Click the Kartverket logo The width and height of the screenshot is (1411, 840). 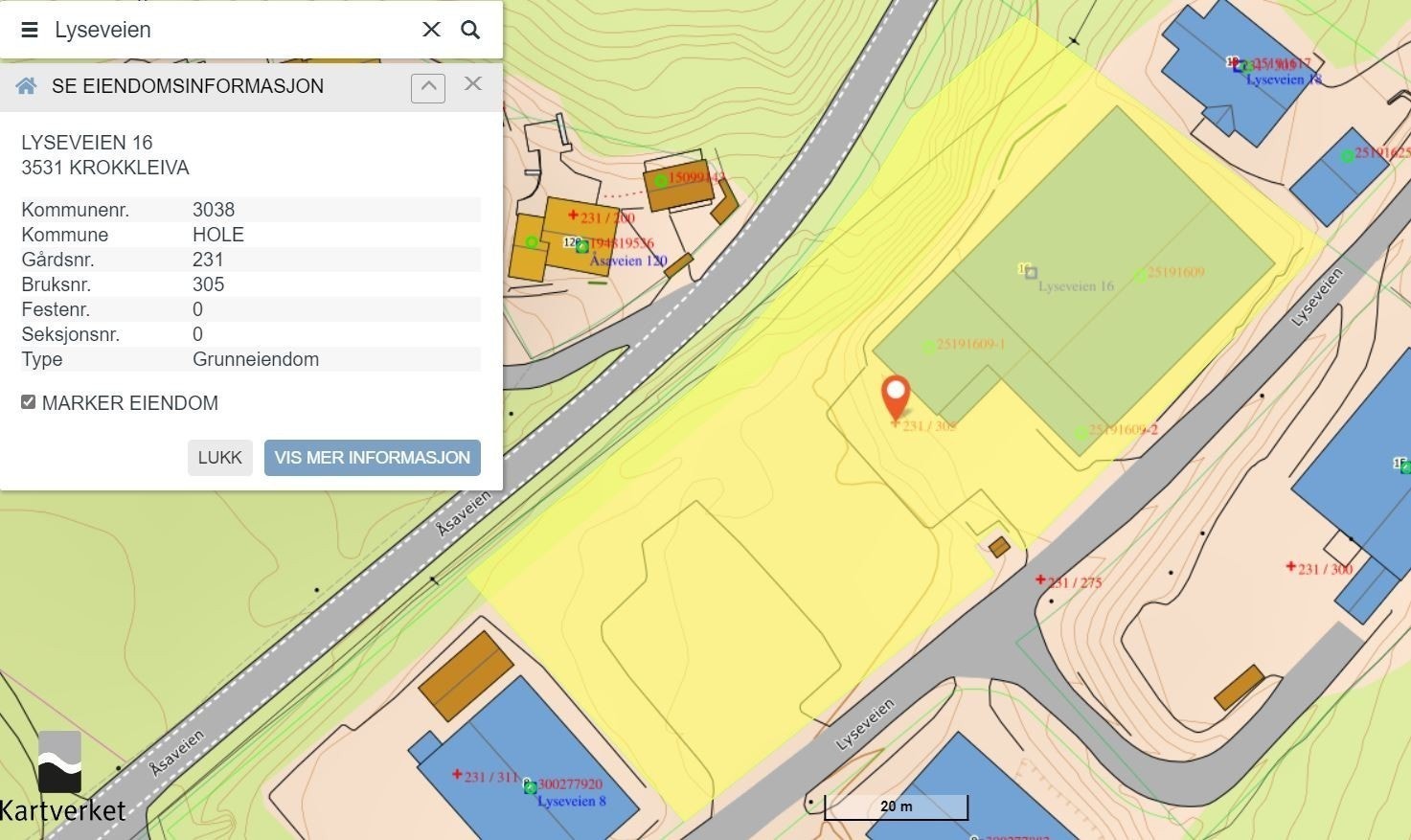[62, 778]
